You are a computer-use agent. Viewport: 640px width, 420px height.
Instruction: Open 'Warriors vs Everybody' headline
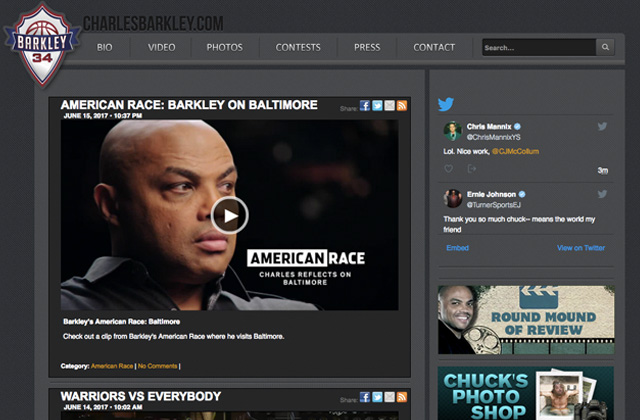pos(141,396)
